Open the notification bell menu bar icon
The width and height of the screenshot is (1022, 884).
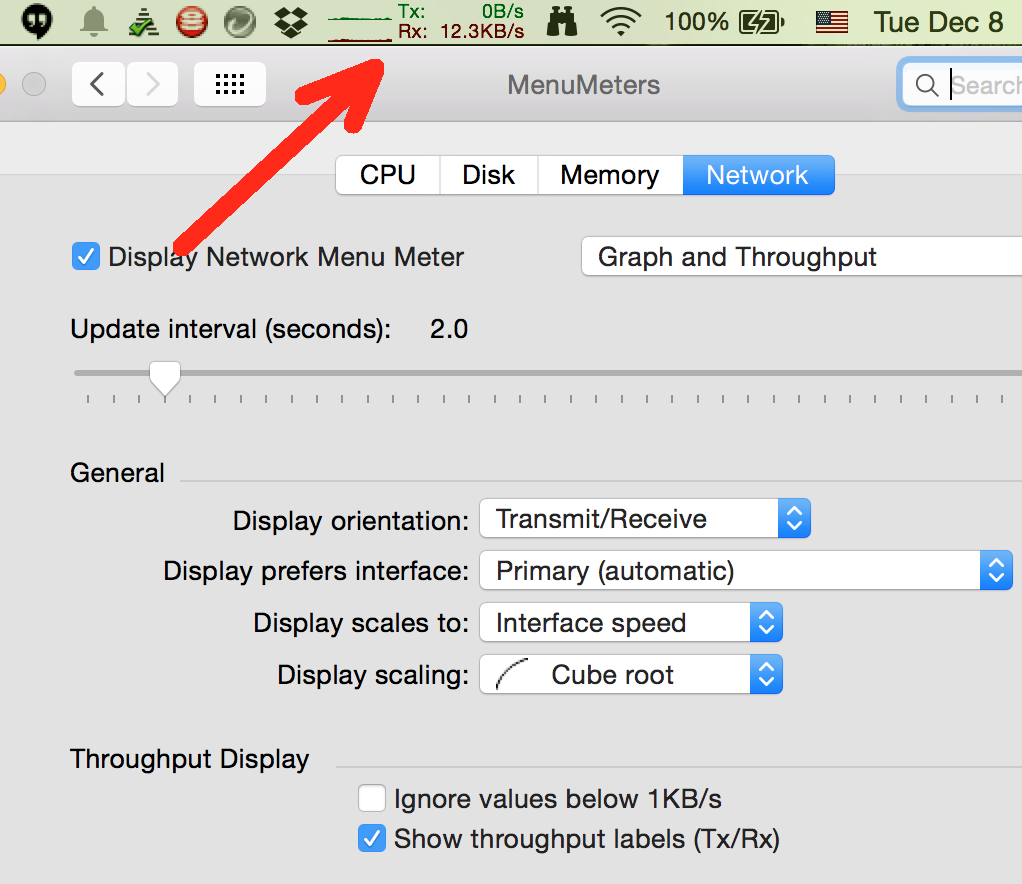(x=95, y=22)
